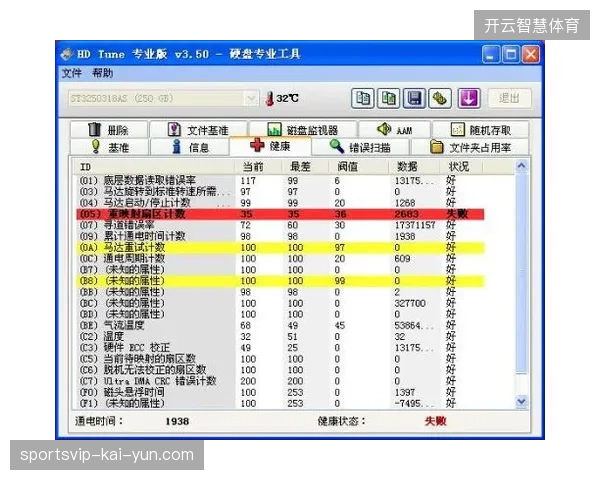Select row (F1) 未知的属性
The image size is (600, 480).
coord(280,403)
